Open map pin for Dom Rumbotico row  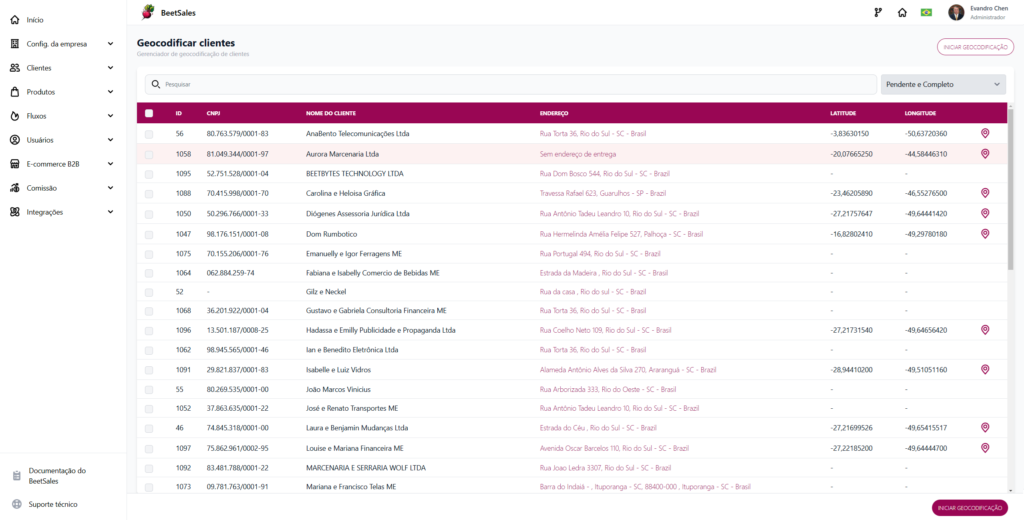click(x=985, y=233)
